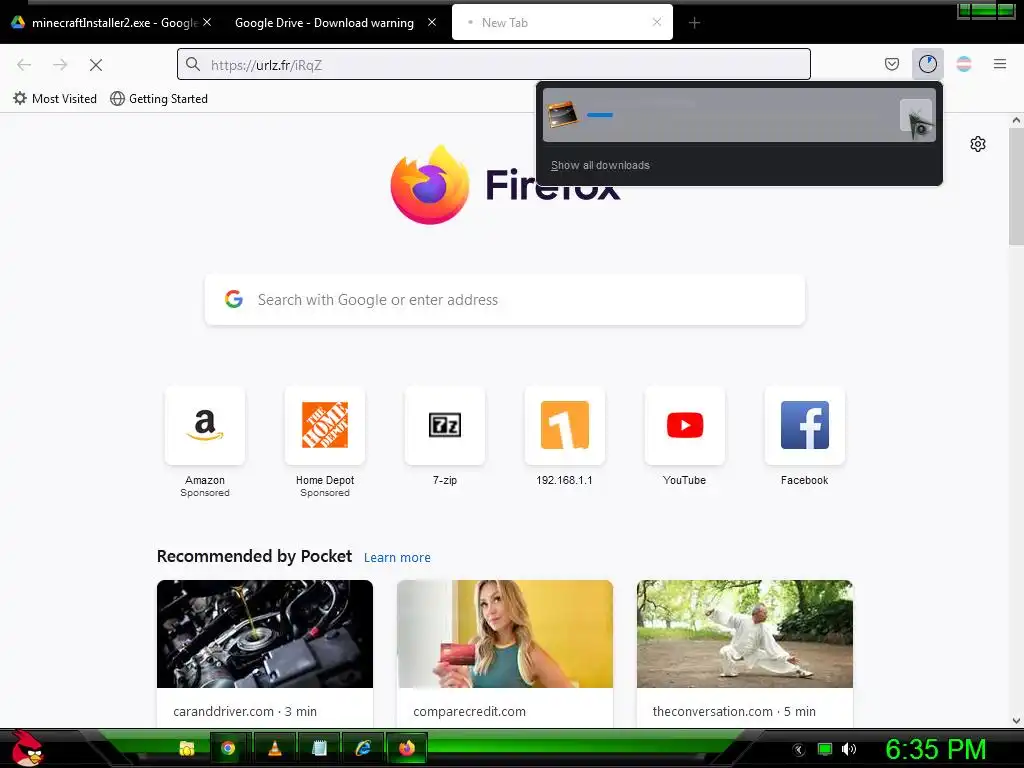The image size is (1024, 768).
Task: Click the Angry Birds start button
Action: coord(27,748)
